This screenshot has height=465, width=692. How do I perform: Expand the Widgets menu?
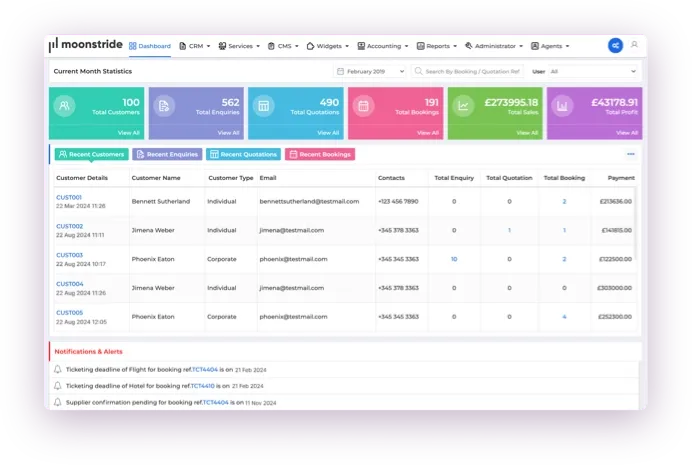328,46
